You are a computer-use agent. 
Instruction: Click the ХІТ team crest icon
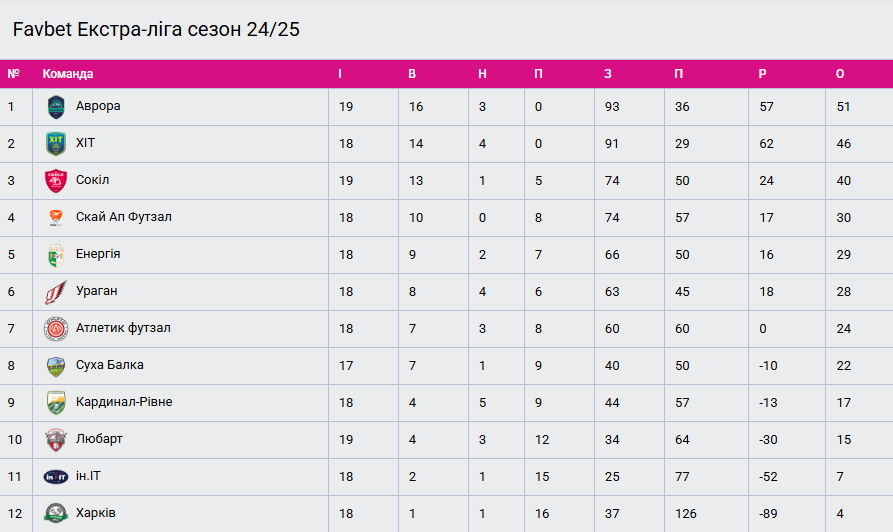pos(56,144)
